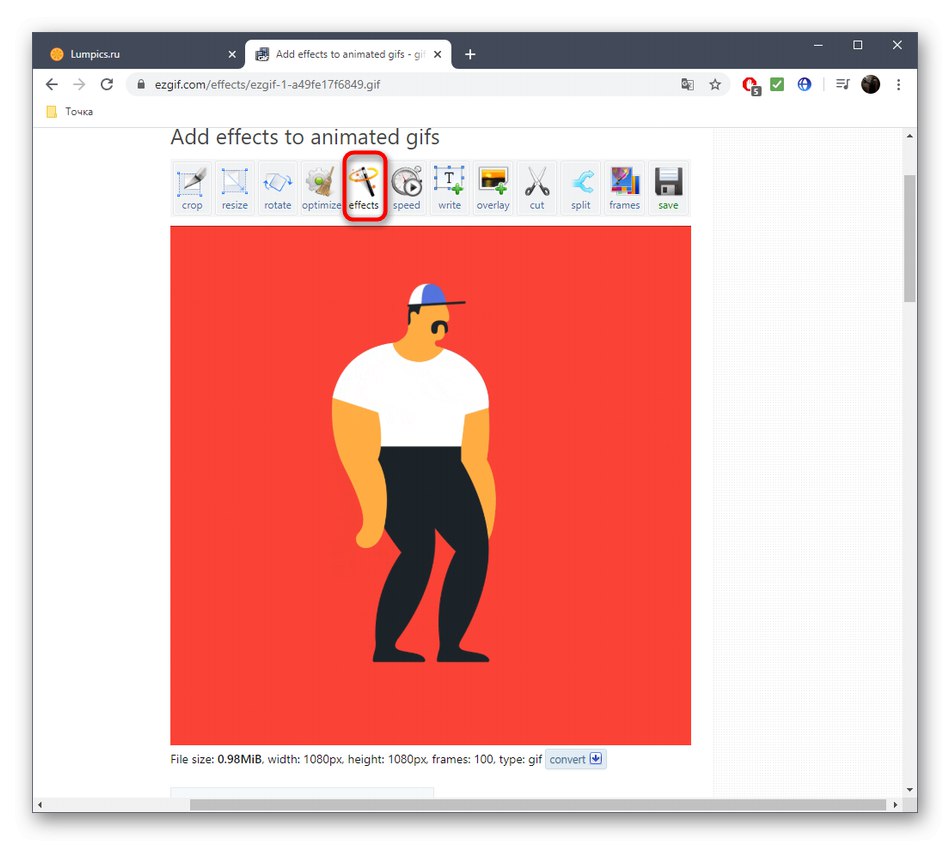Image resolution: width=950 pixels, height=845 pixels.
Task: Select the write tool to add text
Action: [x=449, y=188]
